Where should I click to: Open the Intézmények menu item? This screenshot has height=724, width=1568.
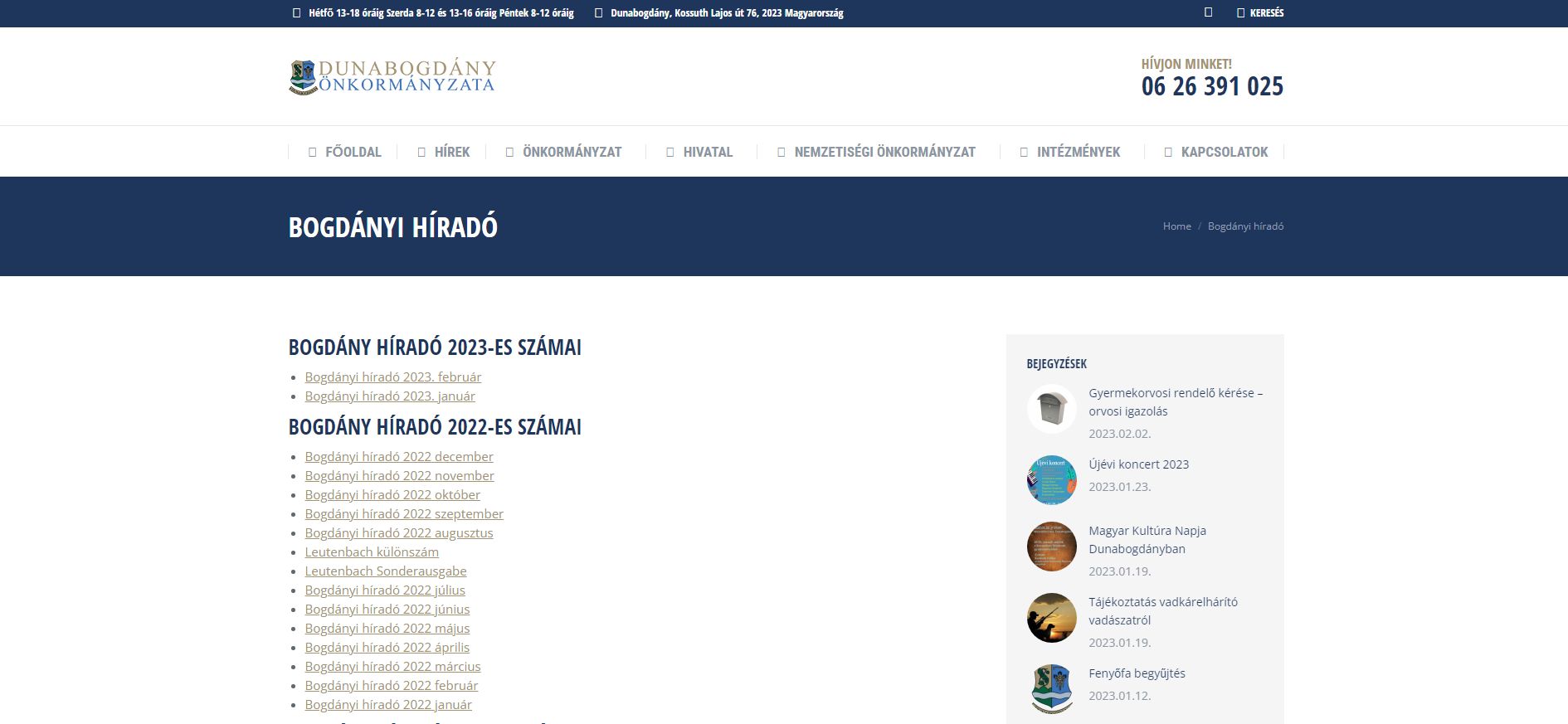(x=1069, y=152)
